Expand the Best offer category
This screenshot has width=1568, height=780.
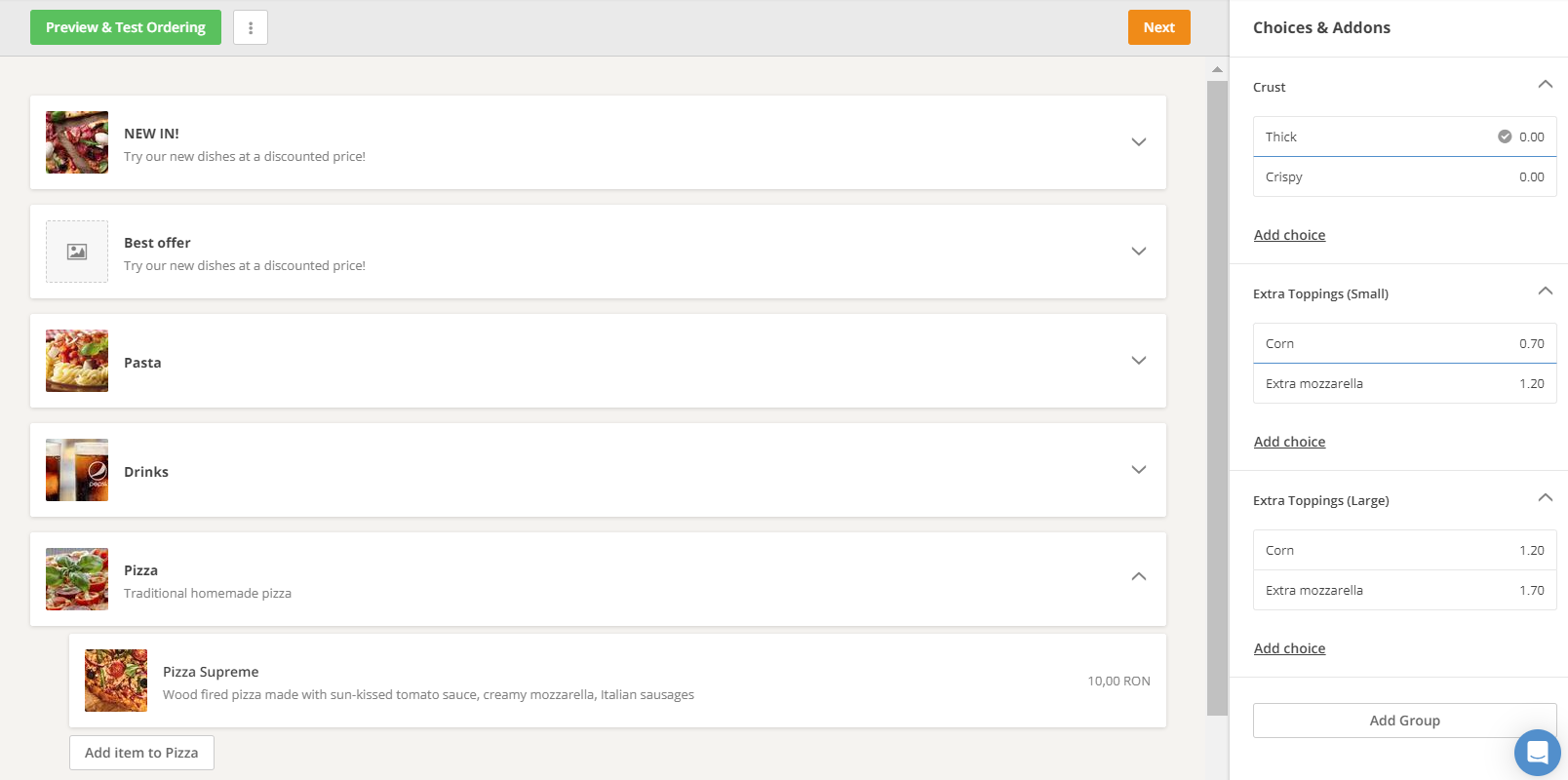tap(1138, 252)
